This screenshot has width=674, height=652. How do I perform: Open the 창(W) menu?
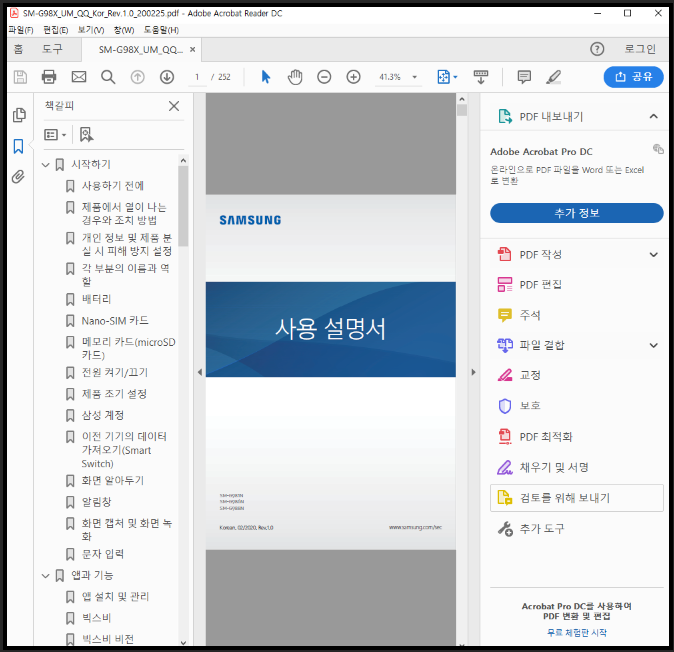[124, 30]
